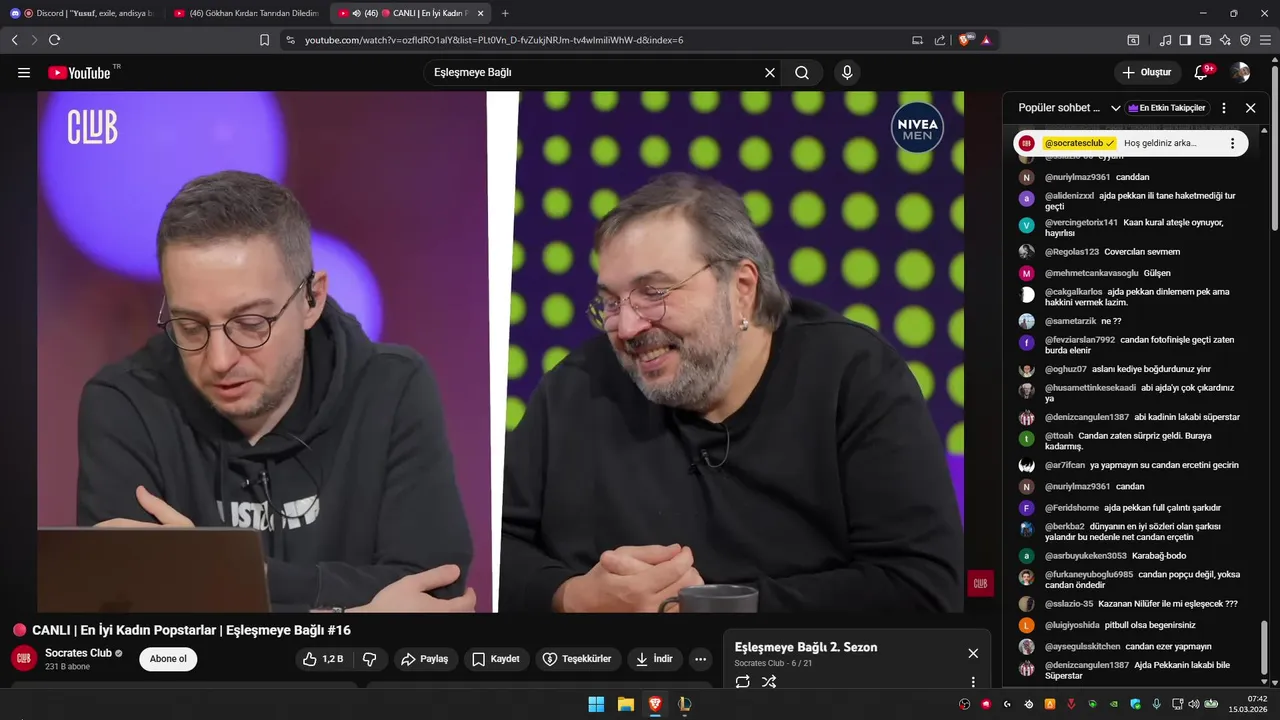
Task: Open the Socrates Club channel name link
Action: (78, 653)
